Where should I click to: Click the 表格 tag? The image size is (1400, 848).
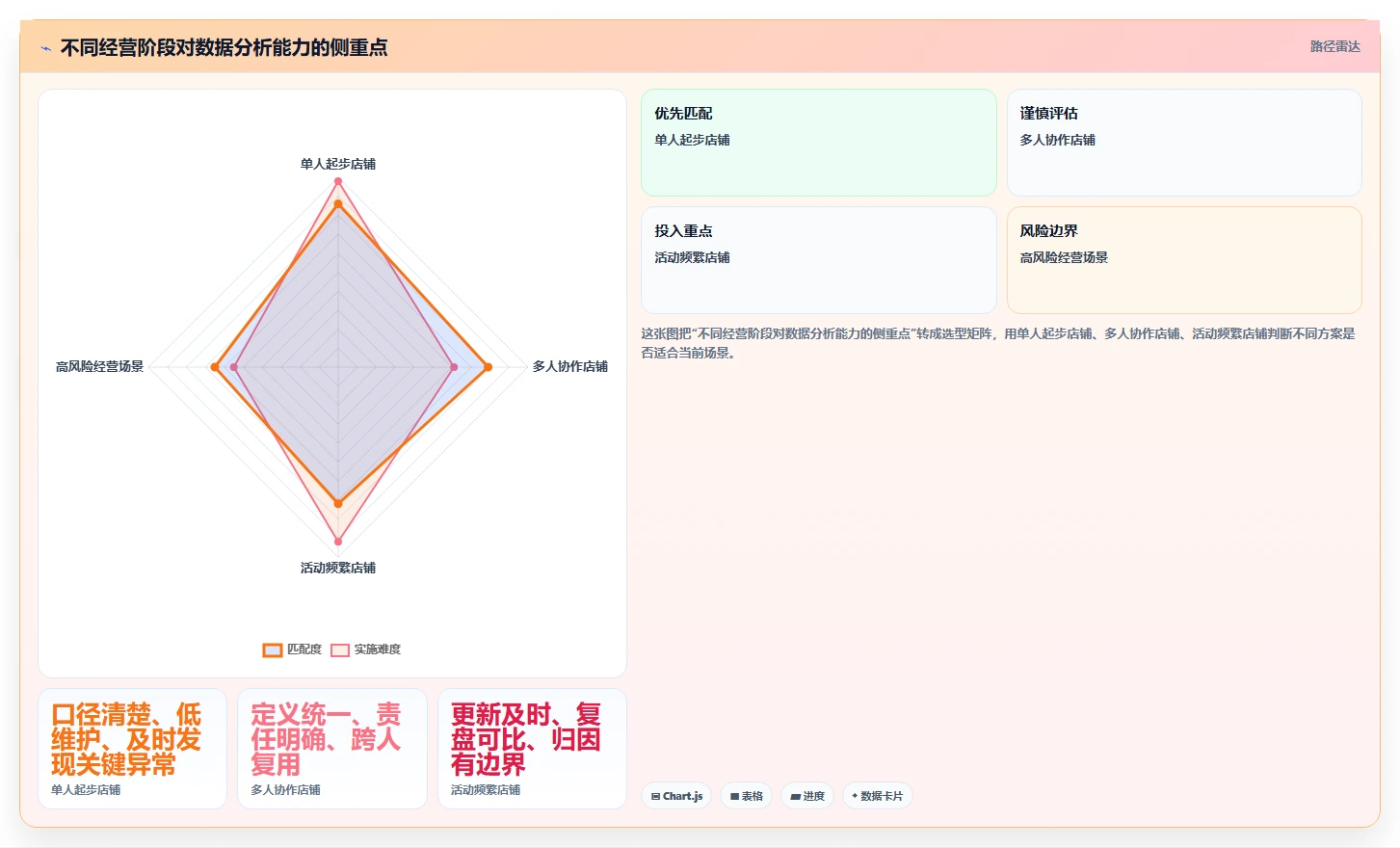click(747, 796)
